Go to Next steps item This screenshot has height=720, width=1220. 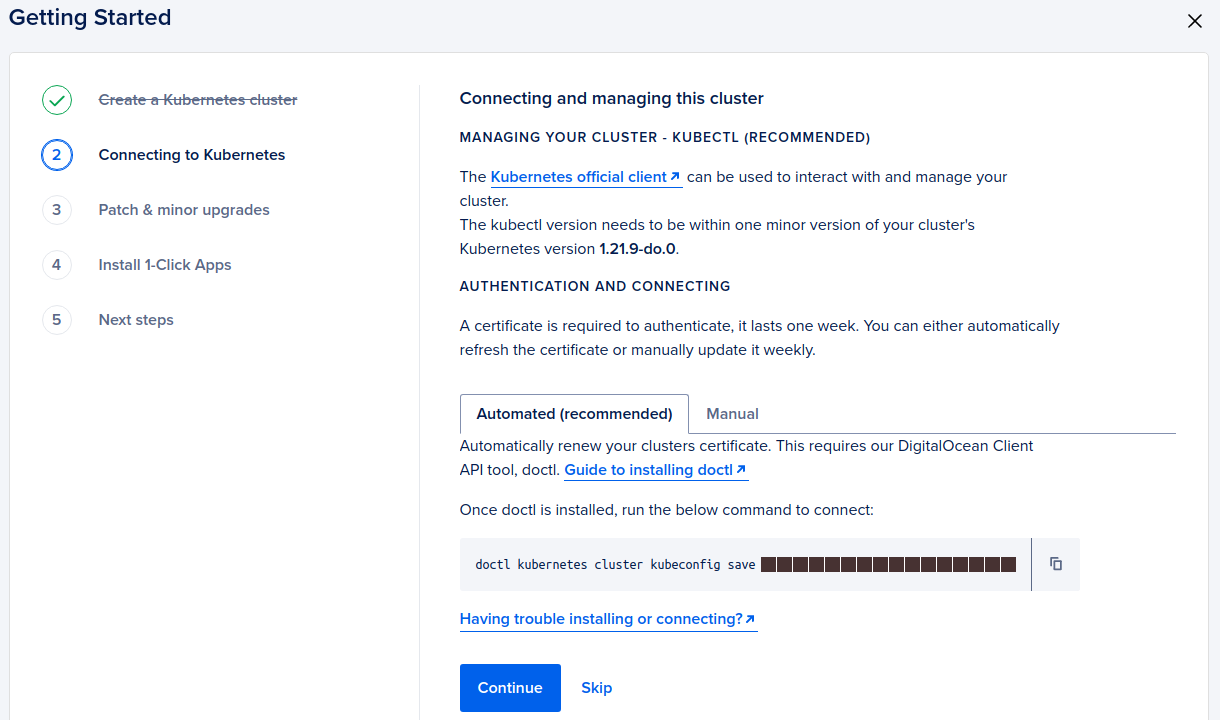(x=136, y=320)
